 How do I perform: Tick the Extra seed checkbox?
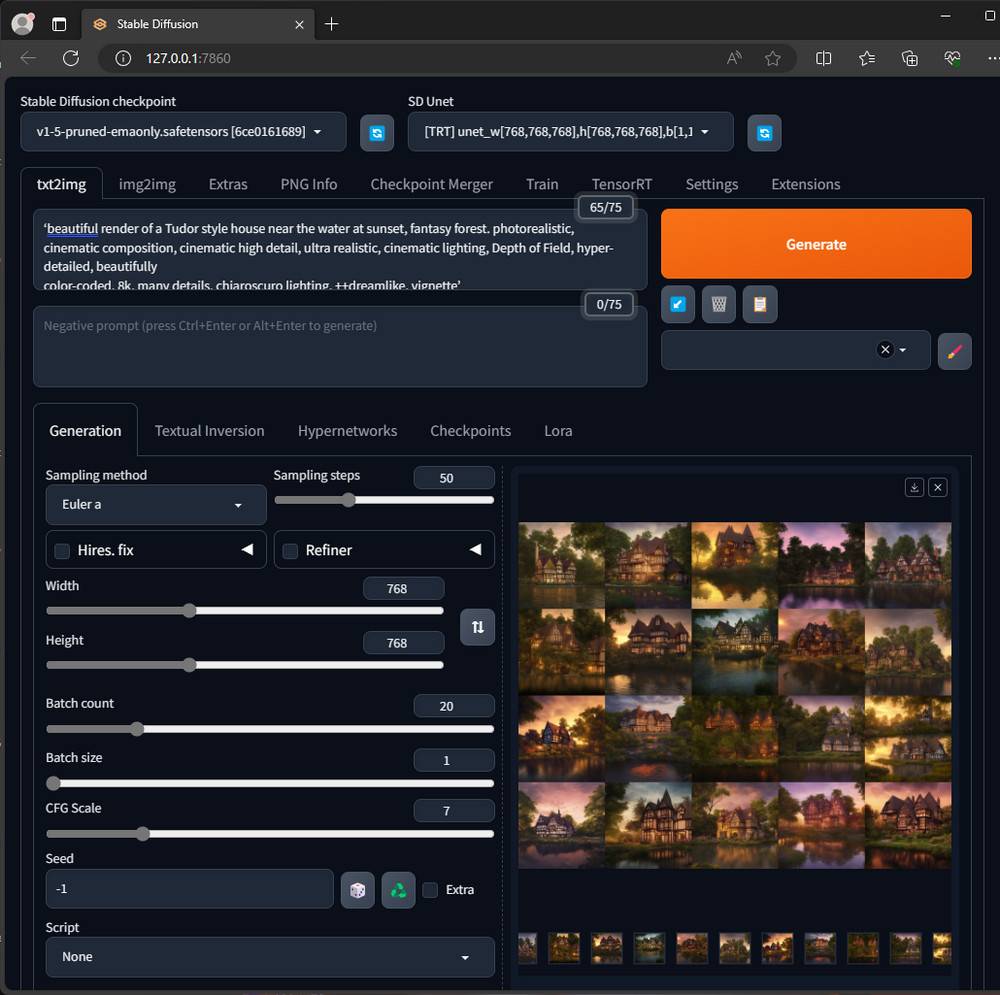pos(430,889)
